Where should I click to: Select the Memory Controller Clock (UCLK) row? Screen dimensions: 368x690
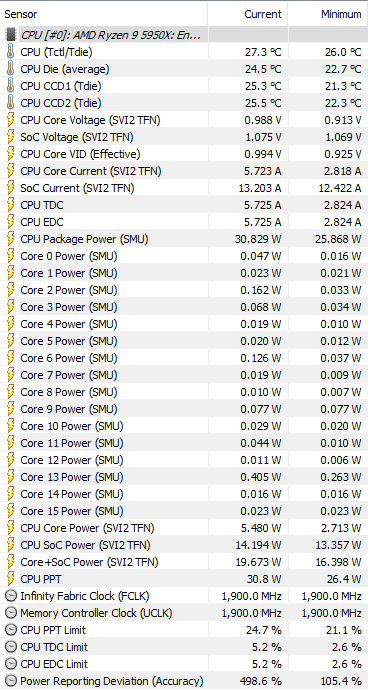pyautogui.click(x=184, y=613)
